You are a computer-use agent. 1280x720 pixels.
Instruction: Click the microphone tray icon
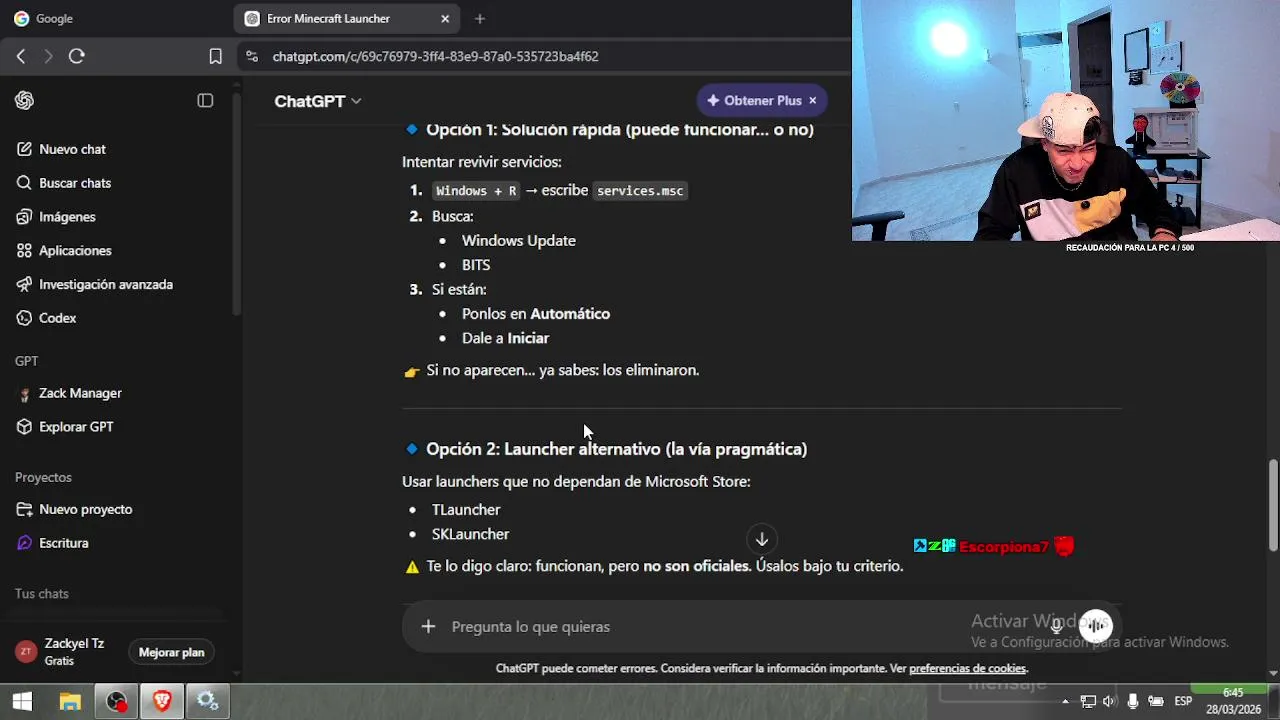tap(1132, 702)
